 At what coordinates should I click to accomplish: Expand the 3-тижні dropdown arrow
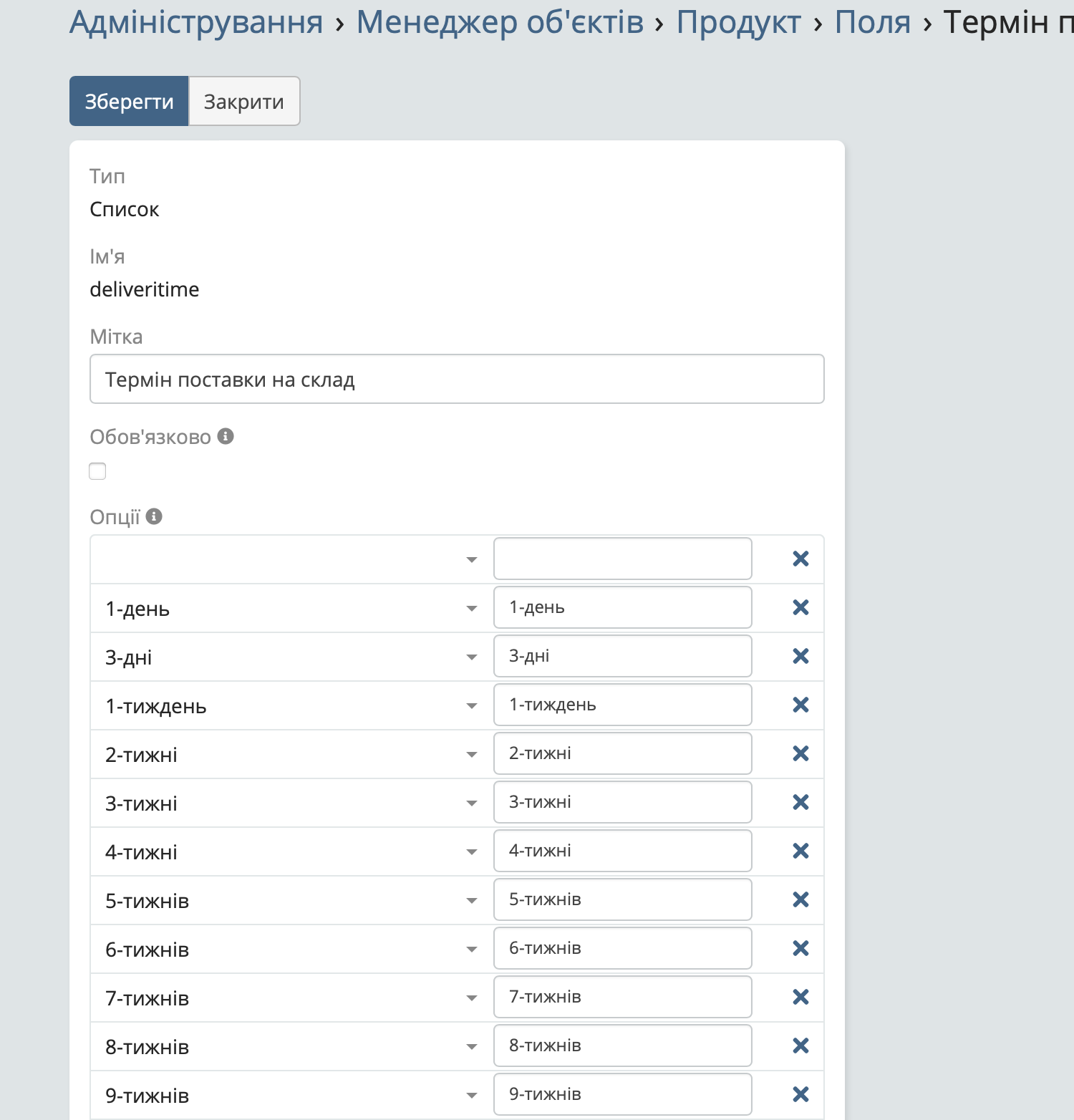471,803
